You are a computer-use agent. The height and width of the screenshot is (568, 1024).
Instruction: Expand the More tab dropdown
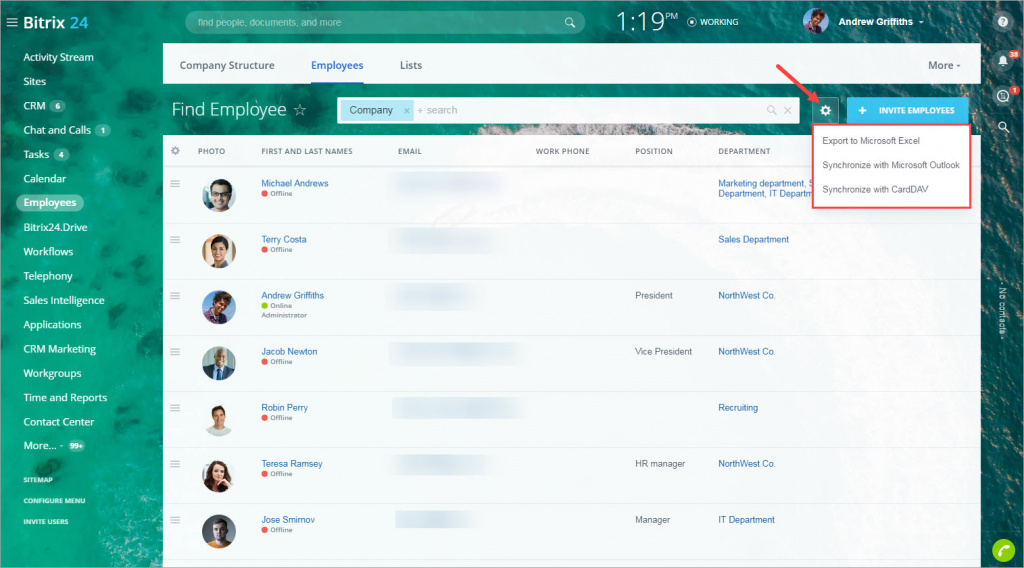click(944, 65)
